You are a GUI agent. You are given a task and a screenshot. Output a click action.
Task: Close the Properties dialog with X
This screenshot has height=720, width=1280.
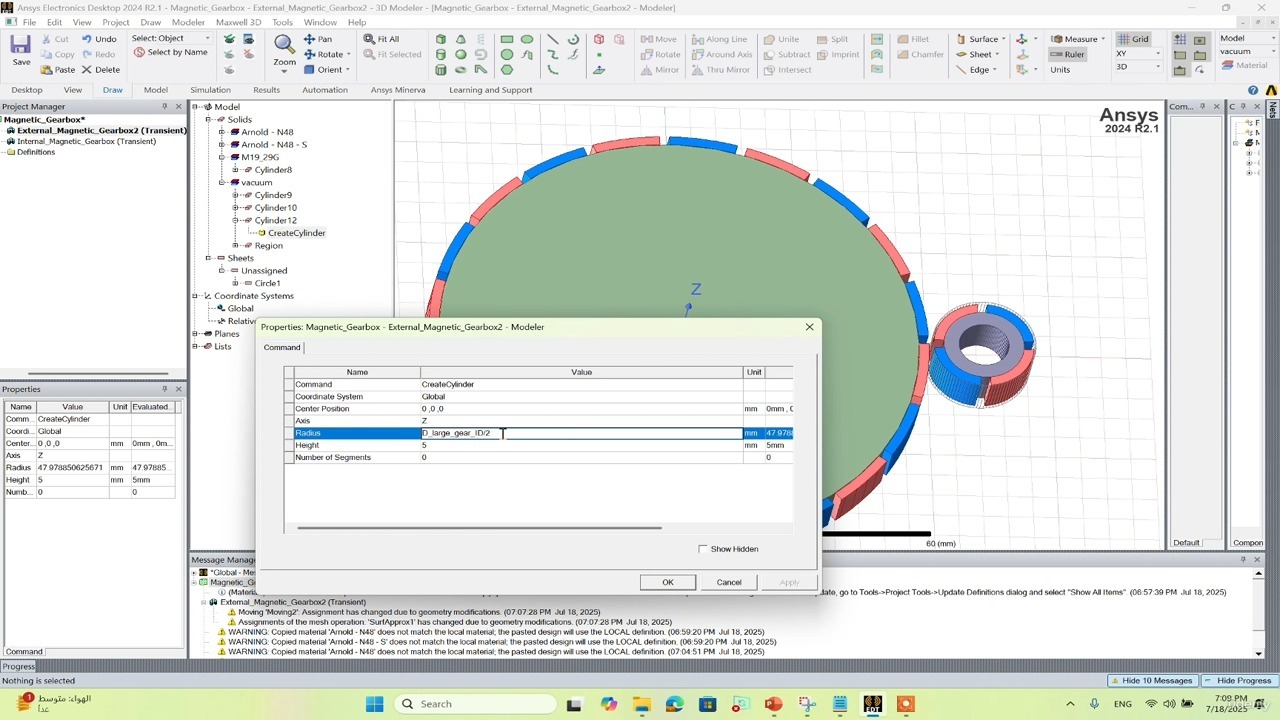click(x=809, y=327)
